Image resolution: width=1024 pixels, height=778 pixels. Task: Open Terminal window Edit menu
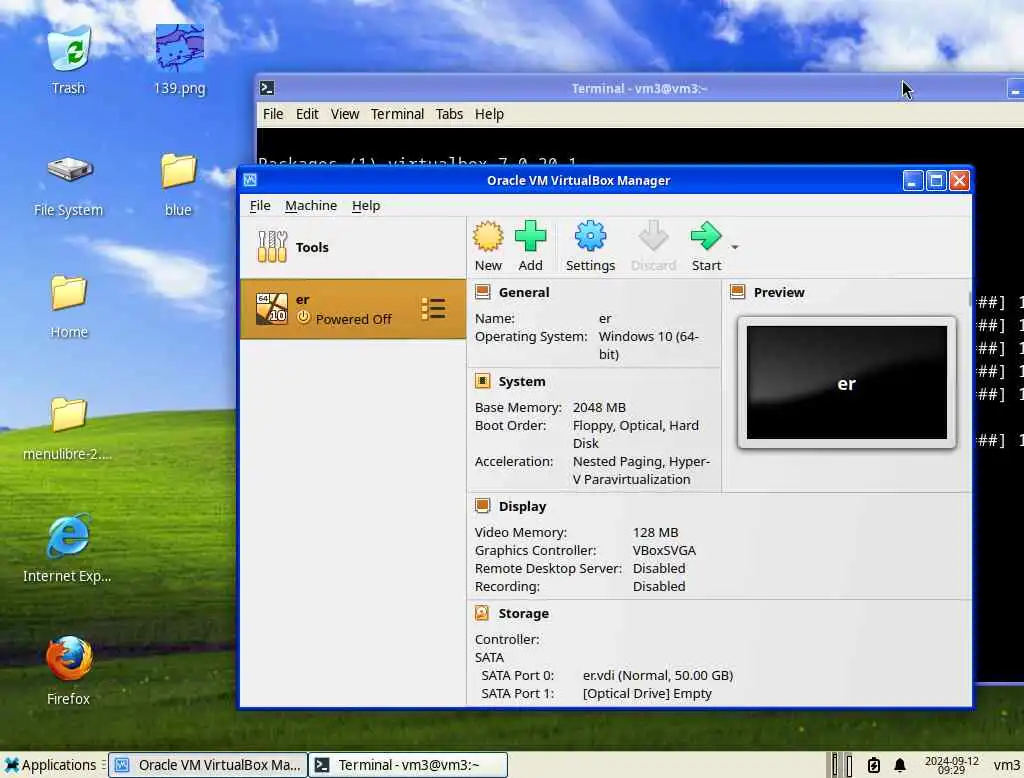[x=307, y=114]
